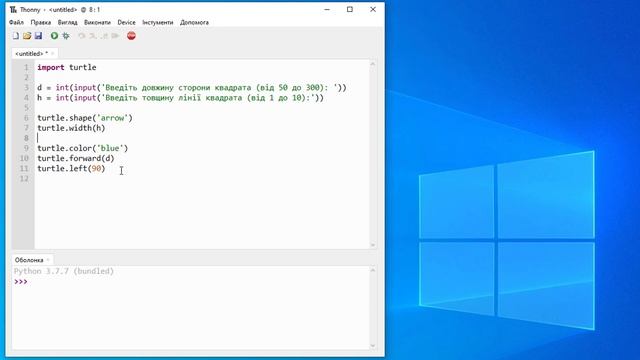640x360 pixels.
Task: Close the <untitled> editor tab
Action: click(x=53, y=53)
